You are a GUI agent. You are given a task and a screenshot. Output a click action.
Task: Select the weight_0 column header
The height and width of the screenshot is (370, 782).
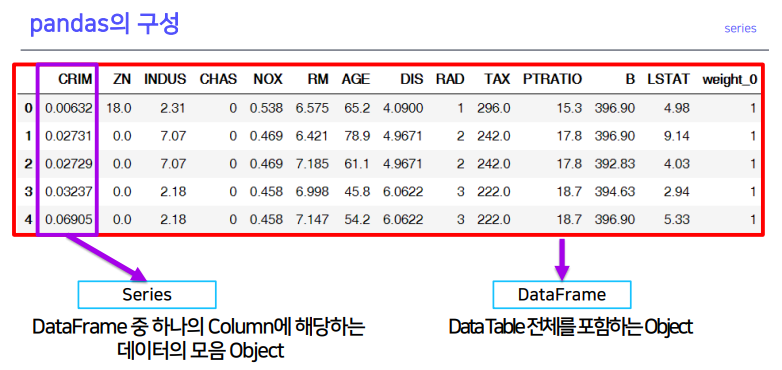730,80
